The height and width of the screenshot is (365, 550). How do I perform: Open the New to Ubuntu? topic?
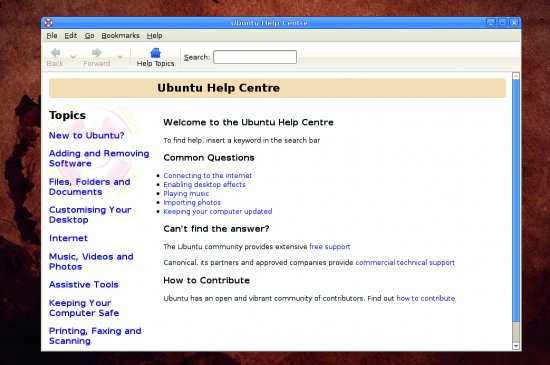coord(87,135)
